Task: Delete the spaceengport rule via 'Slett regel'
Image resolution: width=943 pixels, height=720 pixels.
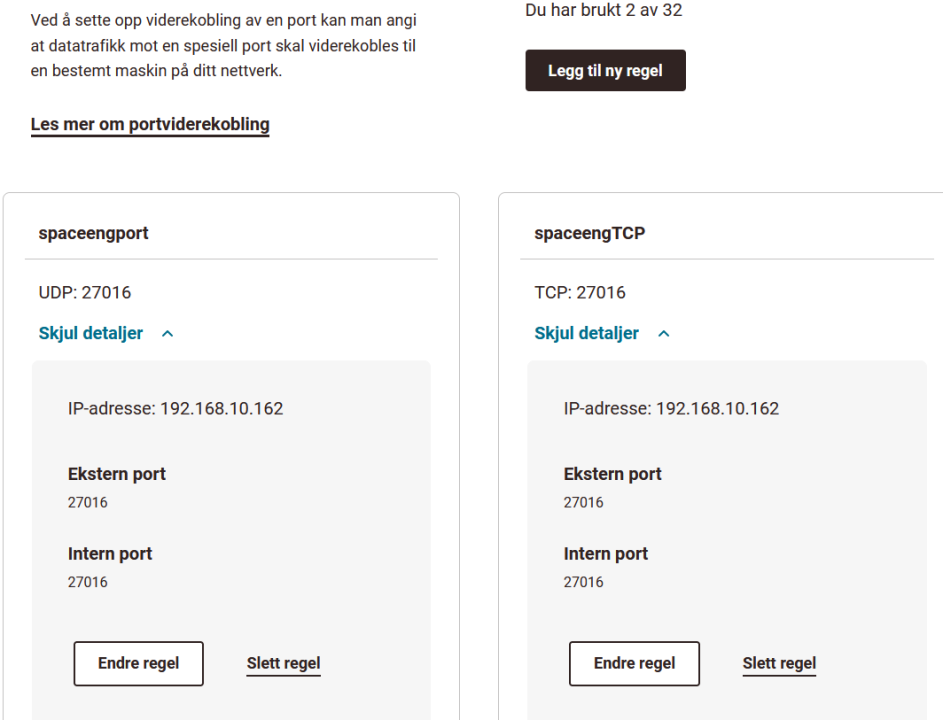Action: 283,663
